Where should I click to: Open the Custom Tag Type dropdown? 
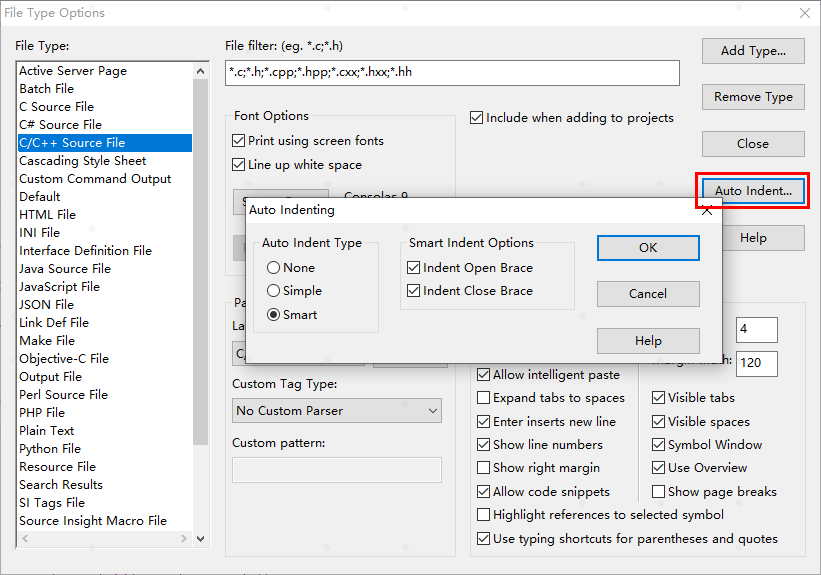click(337, 411)
